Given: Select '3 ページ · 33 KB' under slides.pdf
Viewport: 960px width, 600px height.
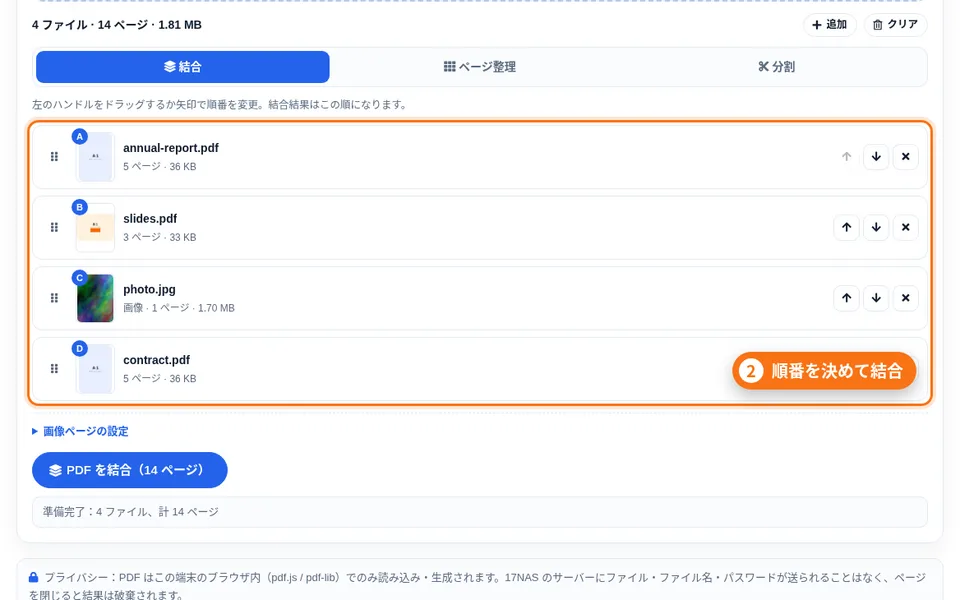Looking at the screenshot, I should coord(160,237).
